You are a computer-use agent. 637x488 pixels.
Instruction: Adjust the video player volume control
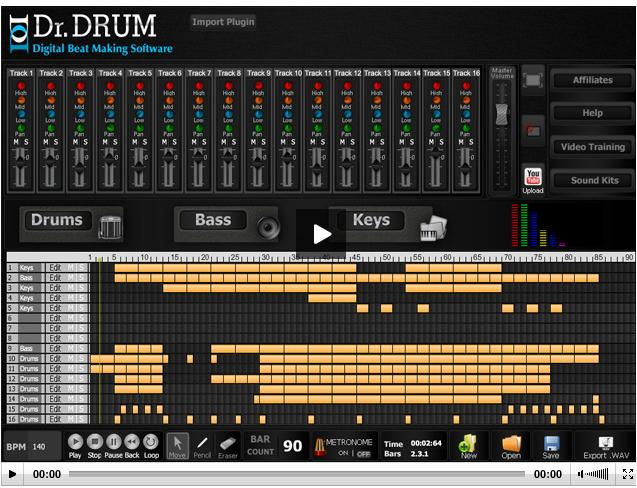point(594,474)
